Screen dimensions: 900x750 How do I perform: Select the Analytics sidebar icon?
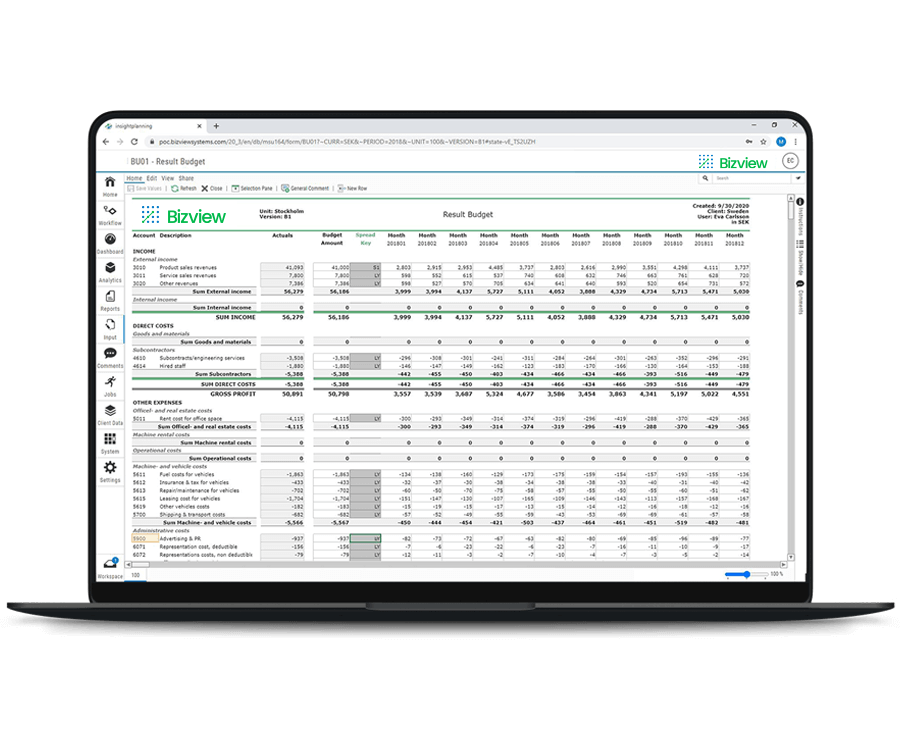(110, 266)
